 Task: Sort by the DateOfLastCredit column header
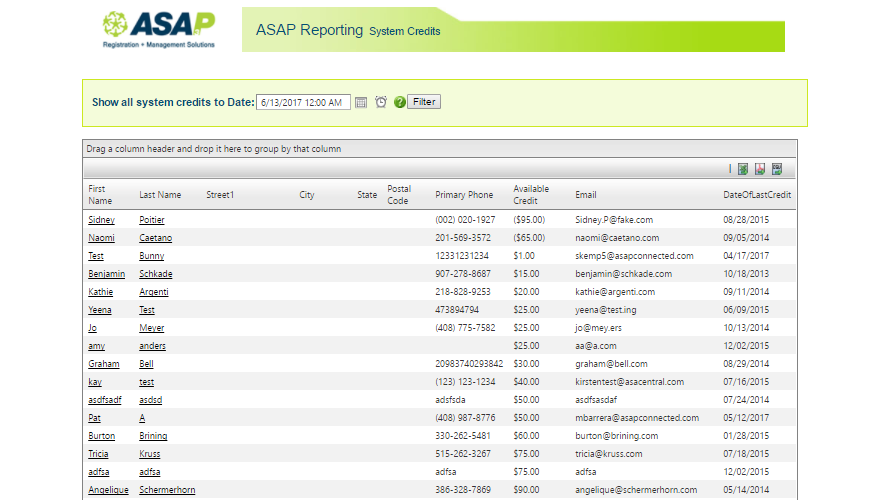(x=757, y=195)
